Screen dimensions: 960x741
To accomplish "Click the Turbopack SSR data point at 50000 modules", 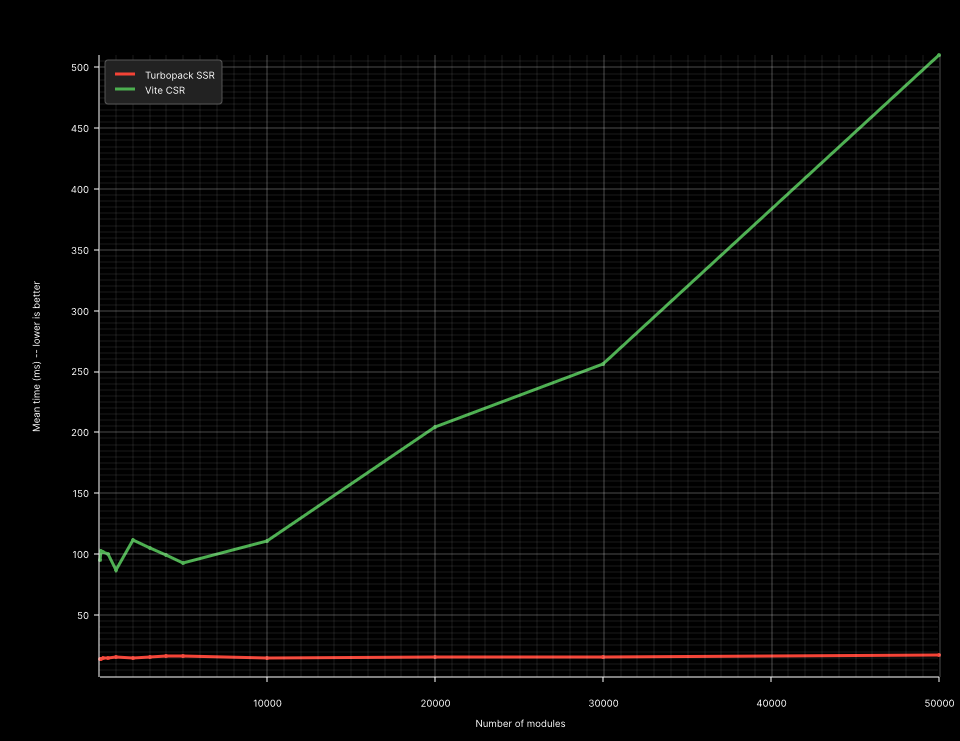I will point(939,655).
